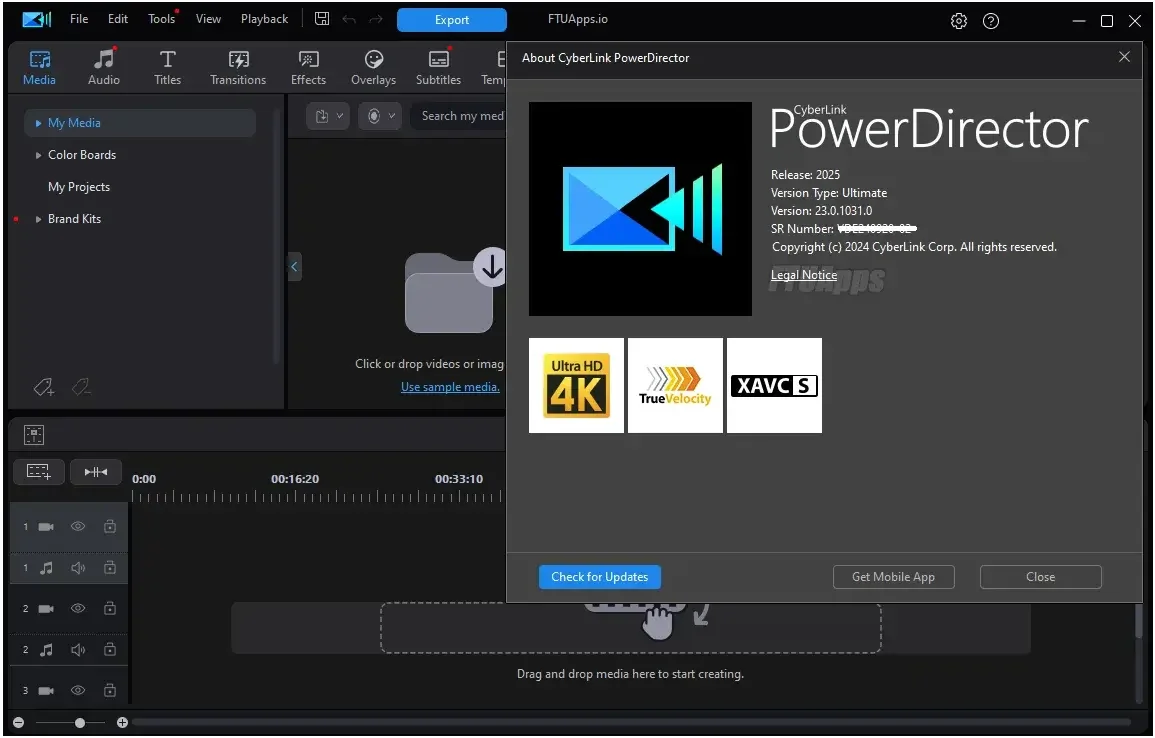Open the Effects room
Screen dimensions: 1155x738
(308, 67)
